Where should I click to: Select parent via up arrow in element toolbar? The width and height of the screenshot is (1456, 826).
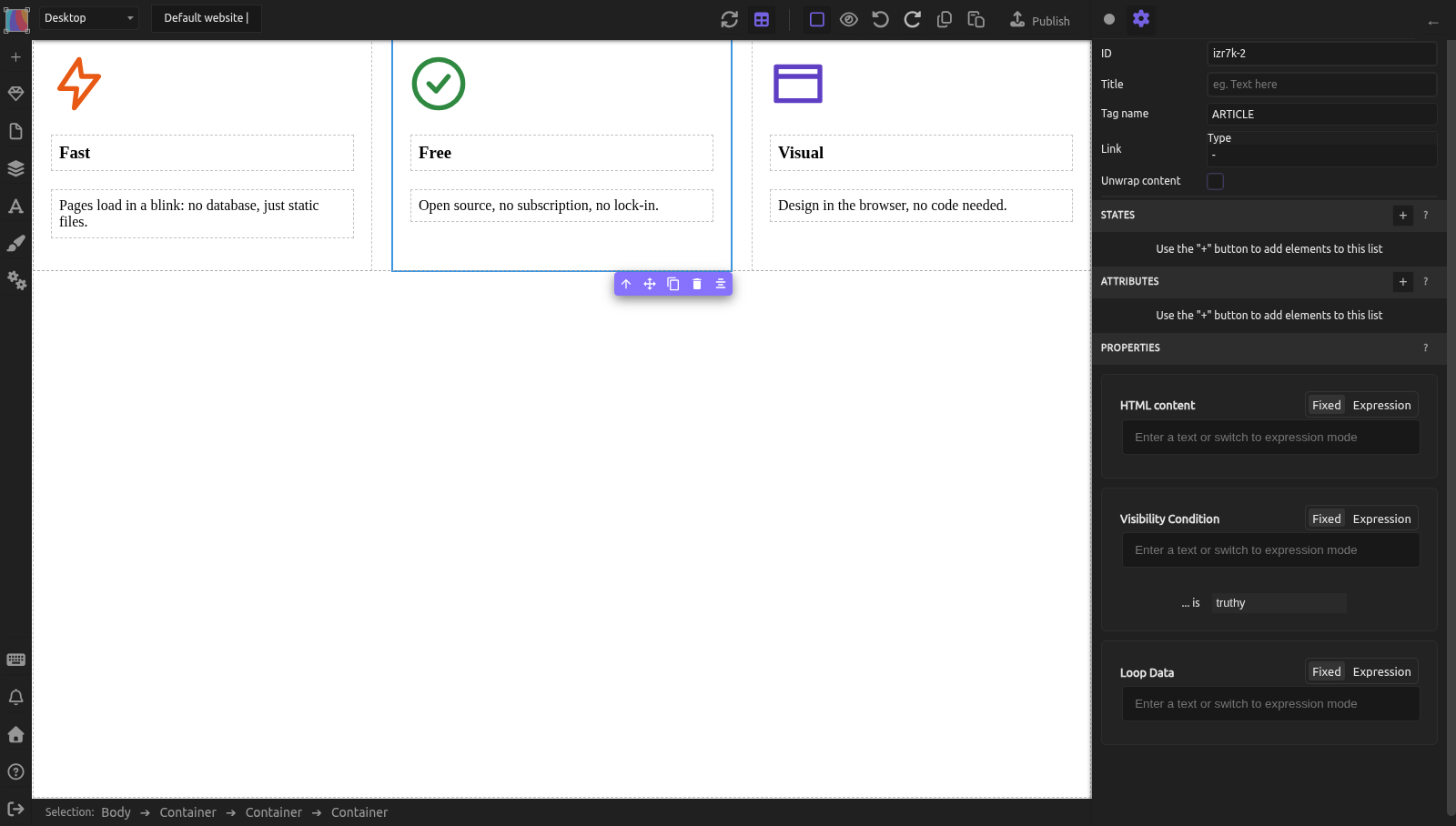pyautogui.click(x=626, y=284)
